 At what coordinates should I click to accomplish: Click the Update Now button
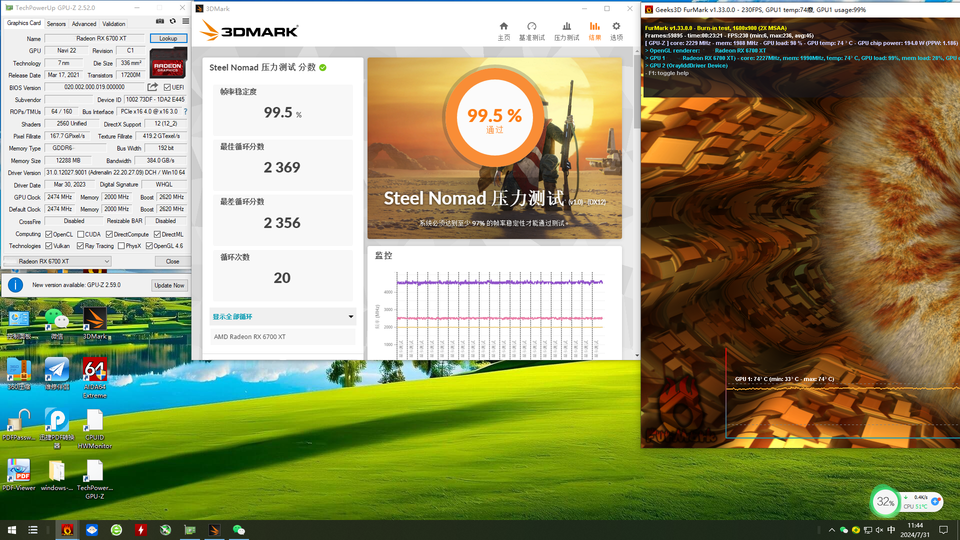(x=169, y=285)
